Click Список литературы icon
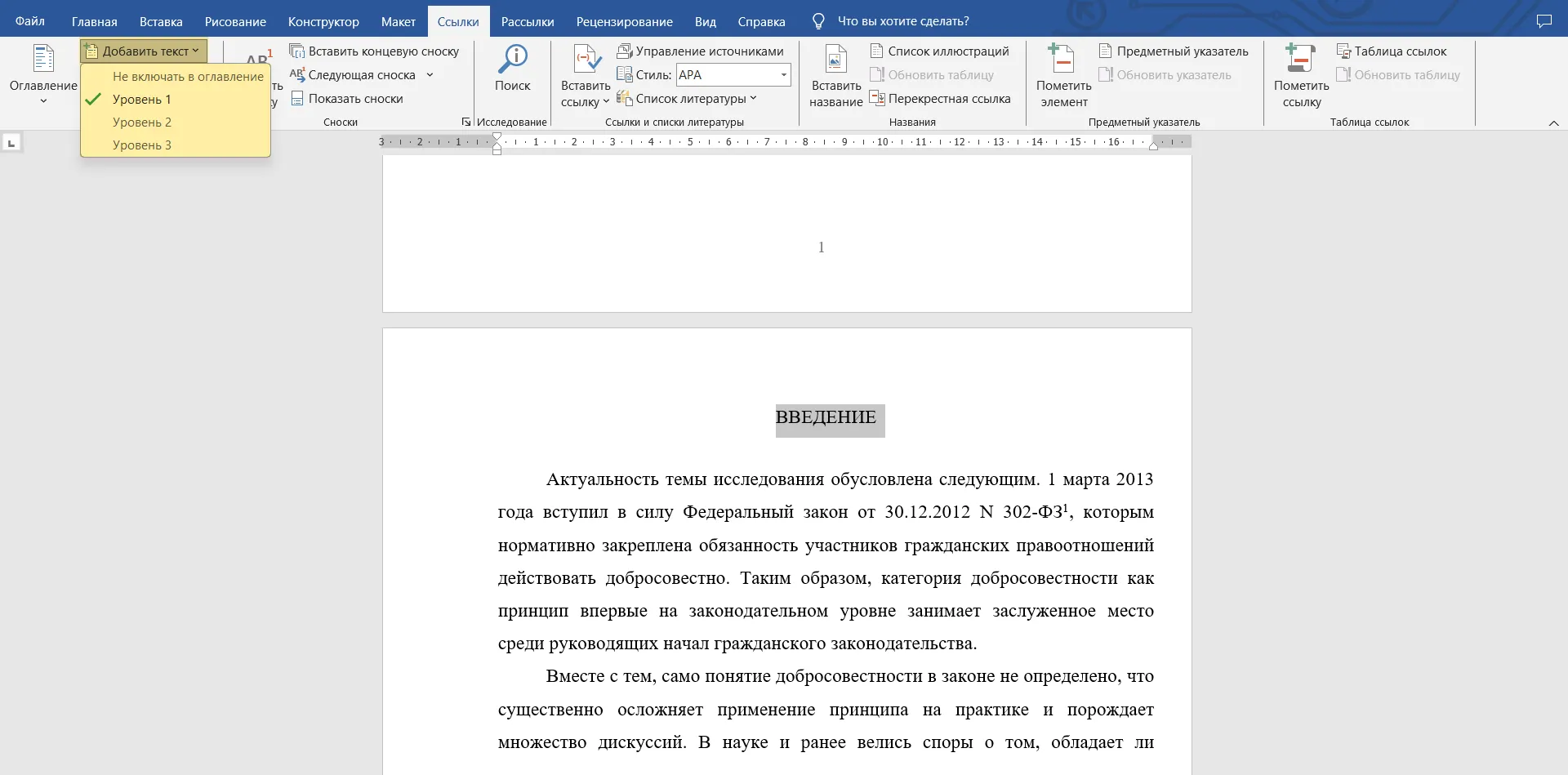Viewport: 1568px width, 775px height. (x=625, y=98)
